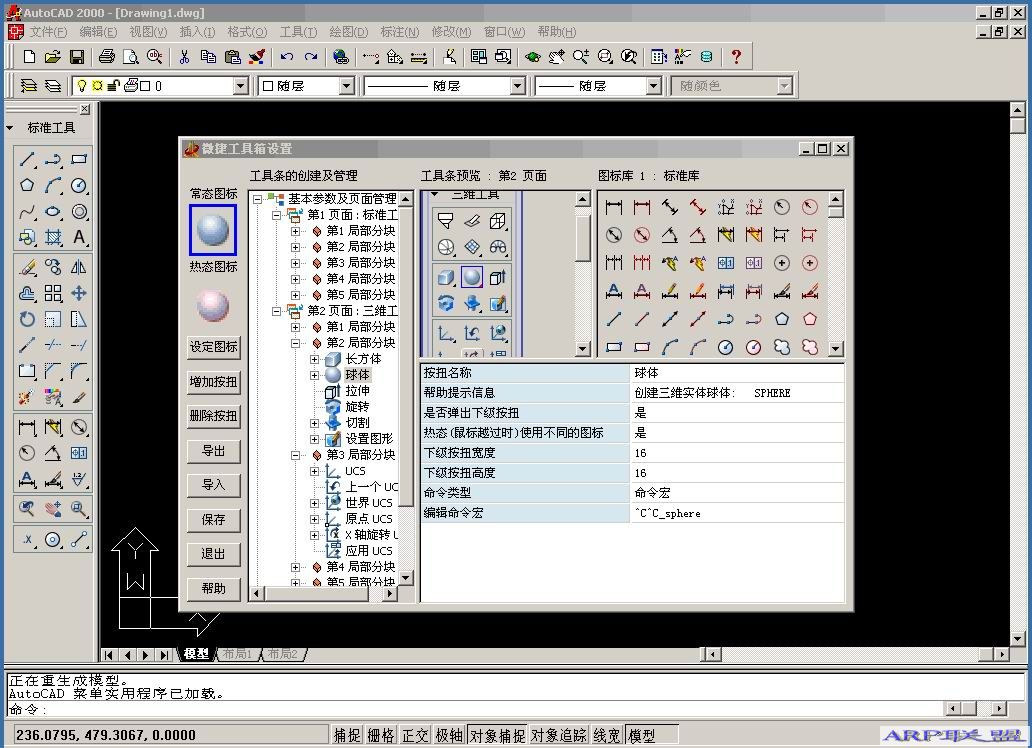This screenshot has width=1032, height=748.
Task: Toggle 极轴 polar tracking in status bar
Action: click(450, 735)
